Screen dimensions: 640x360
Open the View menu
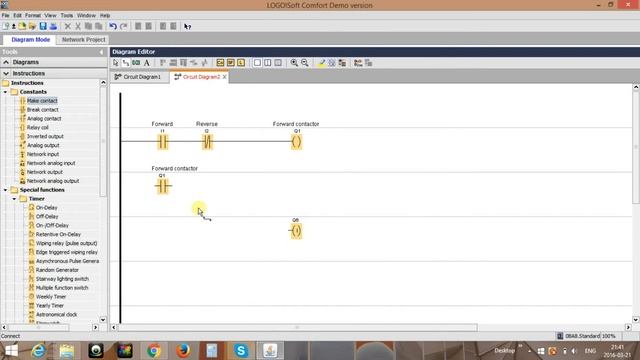point(51,16)
